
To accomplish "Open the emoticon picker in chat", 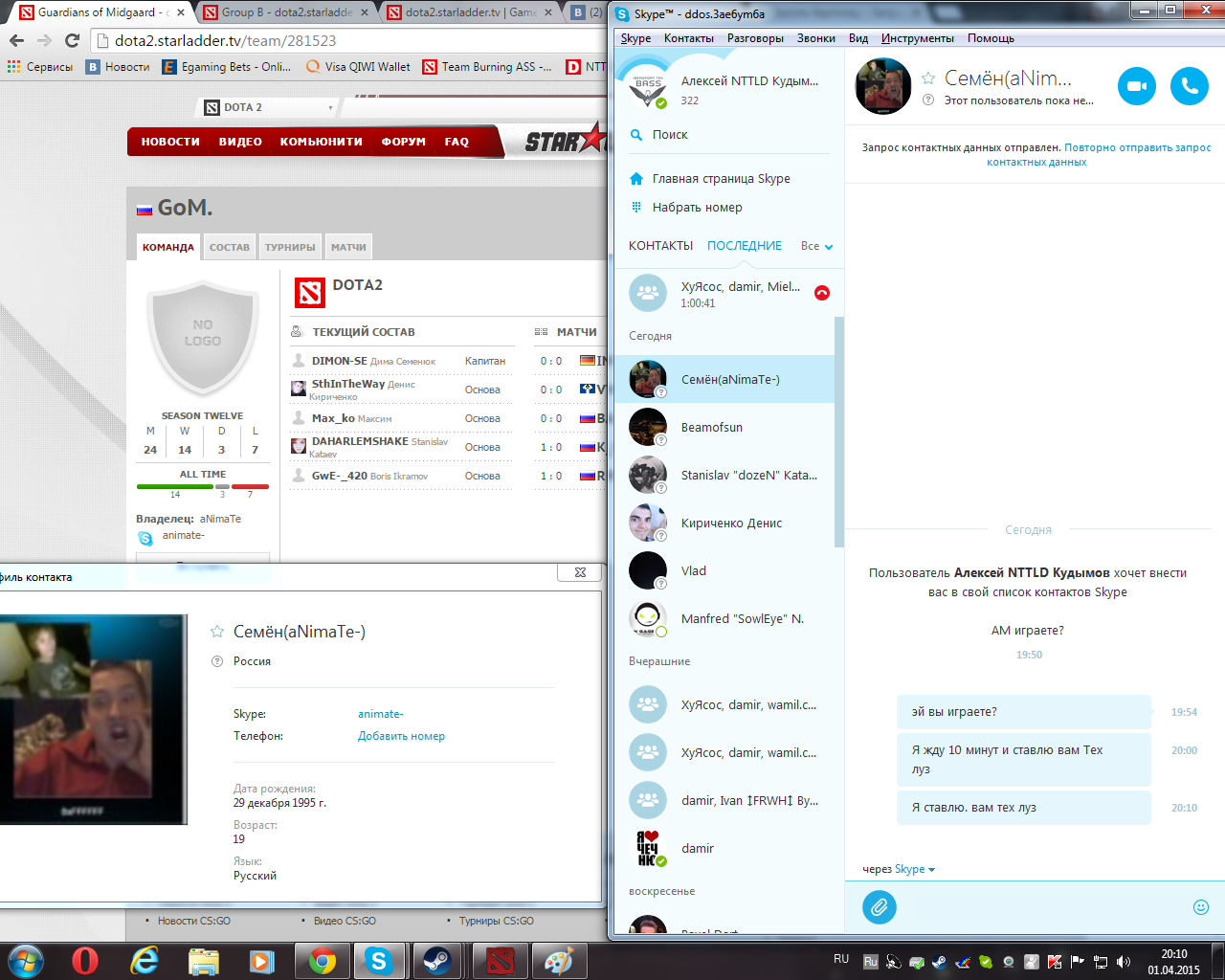I will (x=1201, y=906).
